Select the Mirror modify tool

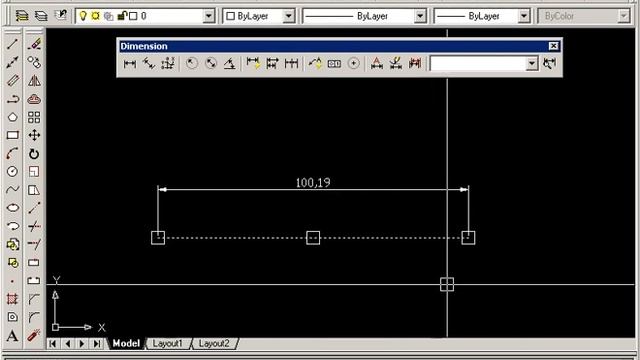pyautogui.click(x=34, y=80)
